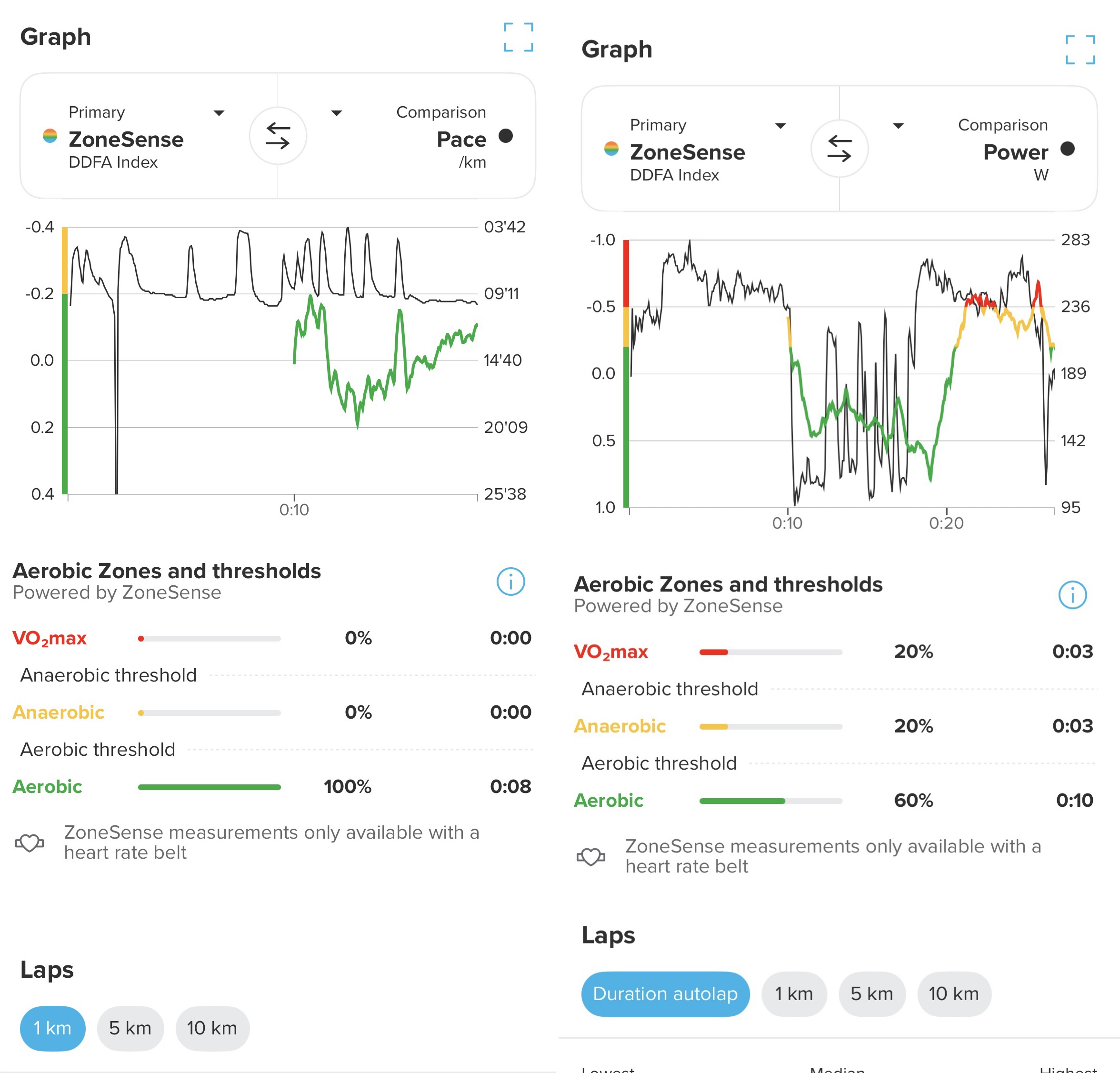Click the "20'09" pace axis label
This screenshot has height=1073, width=1120.
[506, 427]
